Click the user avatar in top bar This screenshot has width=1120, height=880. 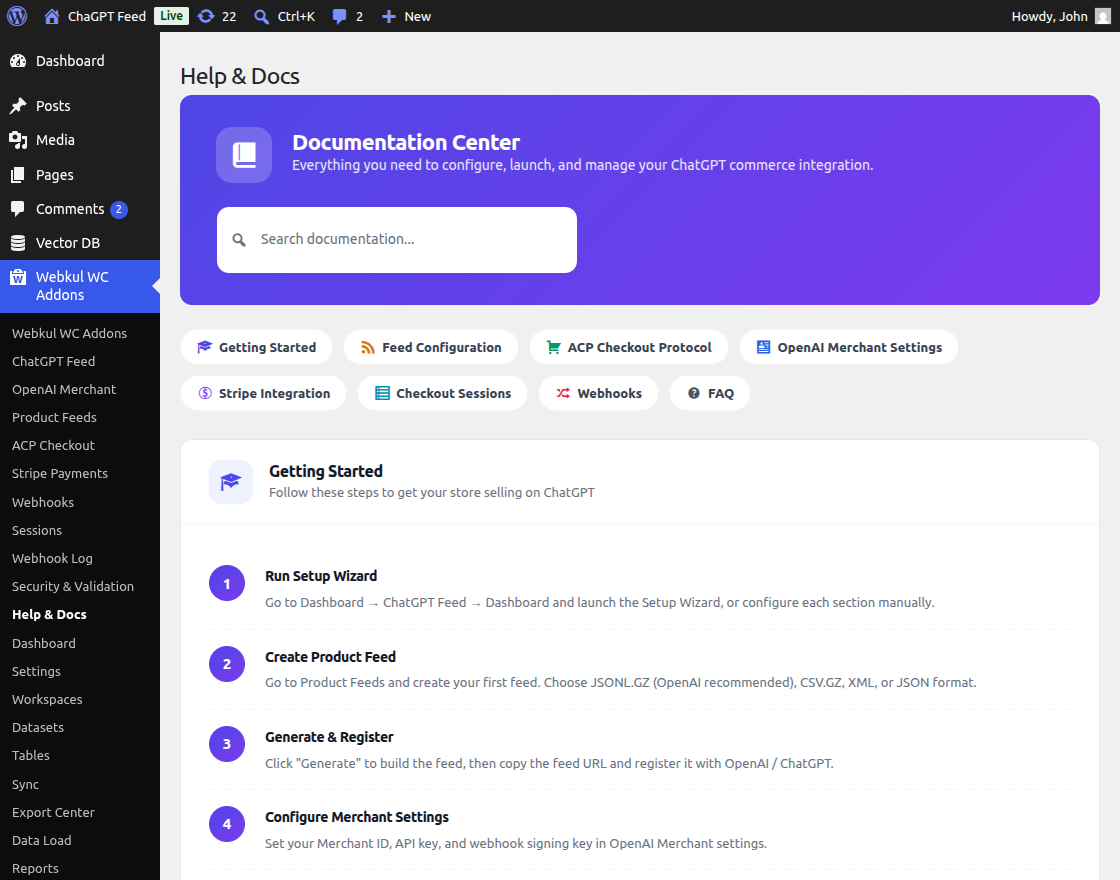click(x=1103, y=16)
